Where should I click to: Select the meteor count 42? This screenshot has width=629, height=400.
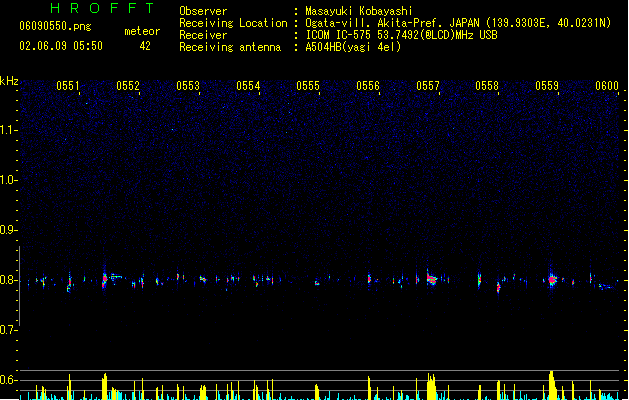(x=145, y=46)
